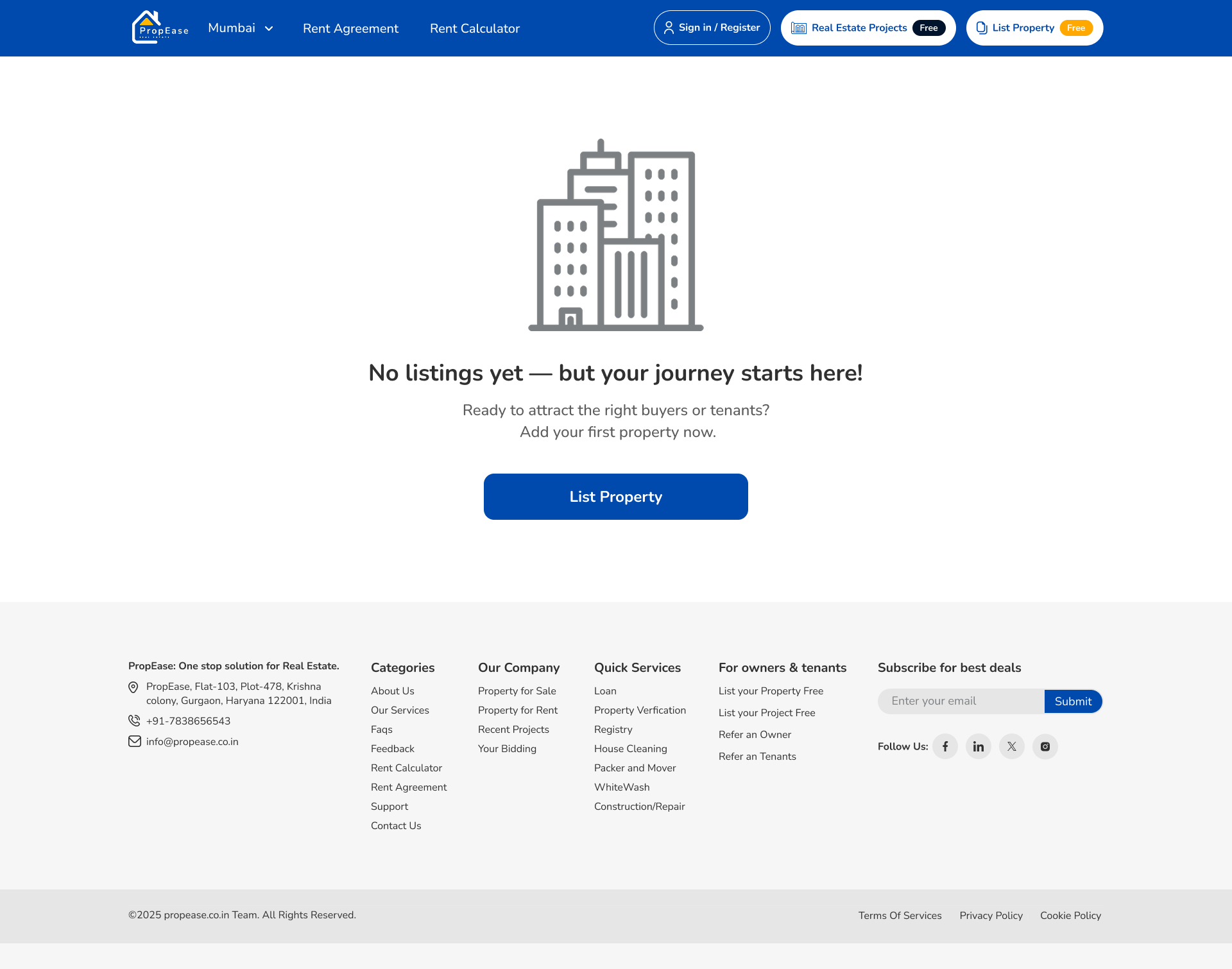Click the big blue List Property button
Screen dimensions: 1232x969
click(616, 497)
